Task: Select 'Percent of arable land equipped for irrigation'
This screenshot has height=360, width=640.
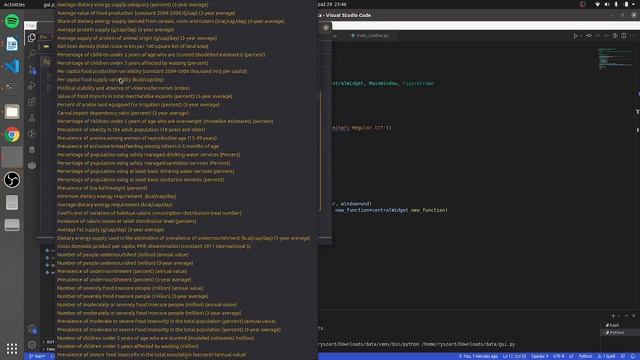Action: (x=138, y=105)
